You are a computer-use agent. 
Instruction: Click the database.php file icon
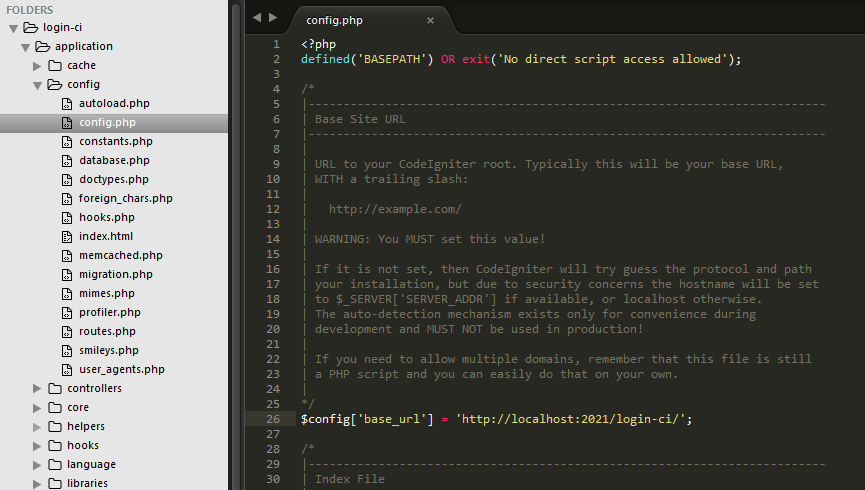(67, 161)
